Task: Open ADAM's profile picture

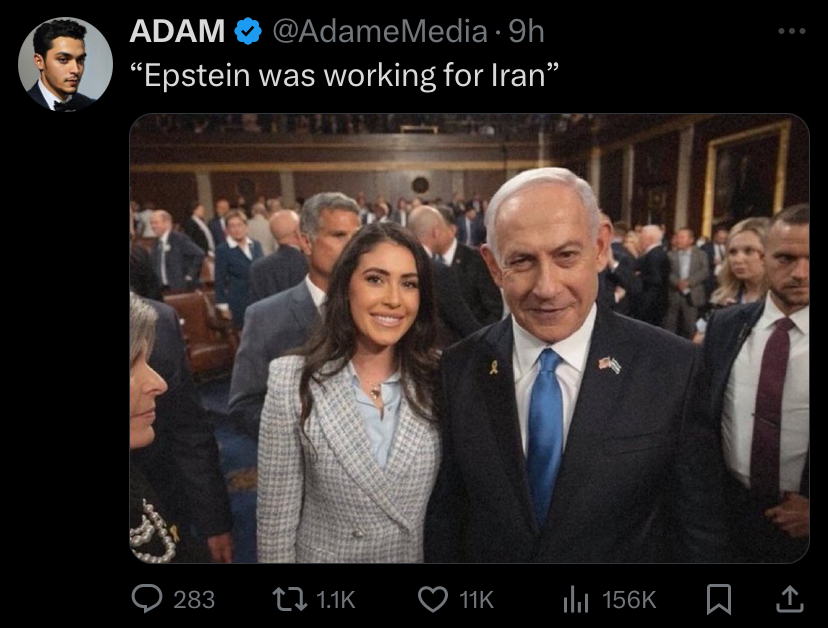Action: point(65,64)
